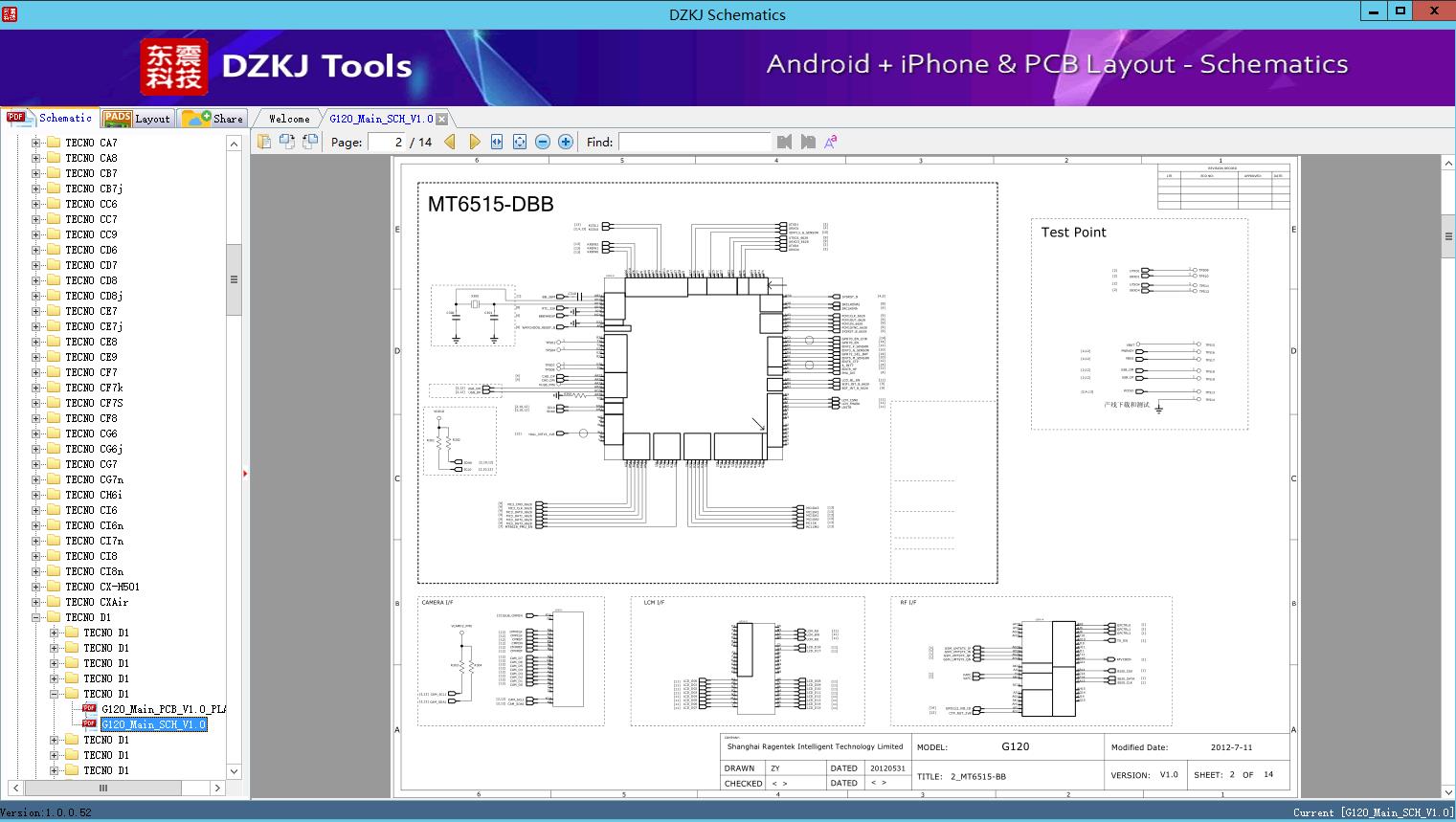1456x822 pixels.
Task: Click the rotate counterclockwise icon
Action: click(x=287, y=142)
